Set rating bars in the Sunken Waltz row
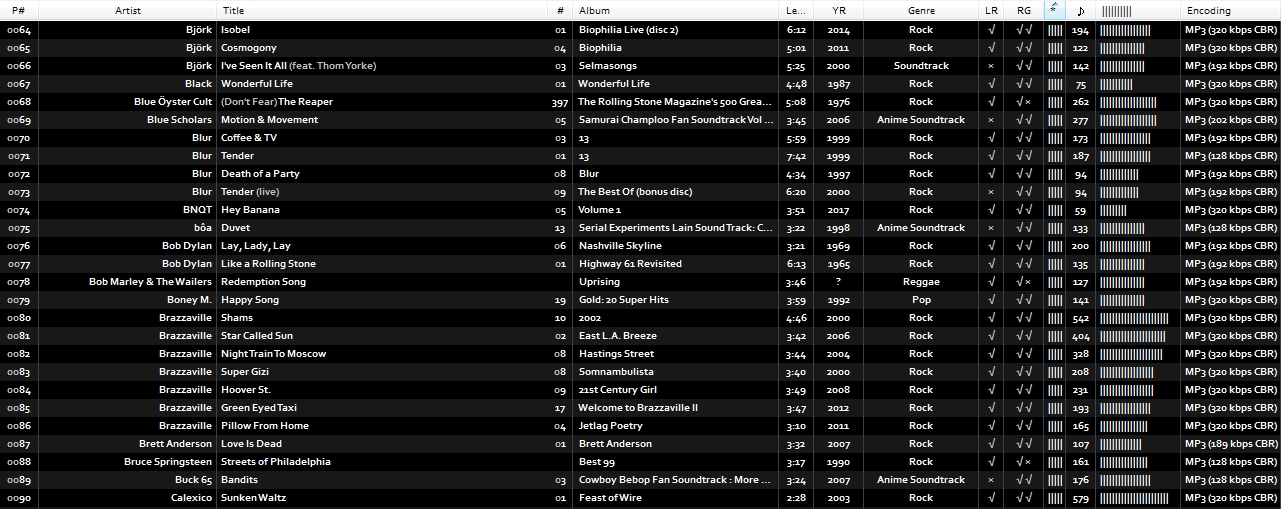Image resolution: width=1281 pixels, height=509 pixels. [1055, 498]
